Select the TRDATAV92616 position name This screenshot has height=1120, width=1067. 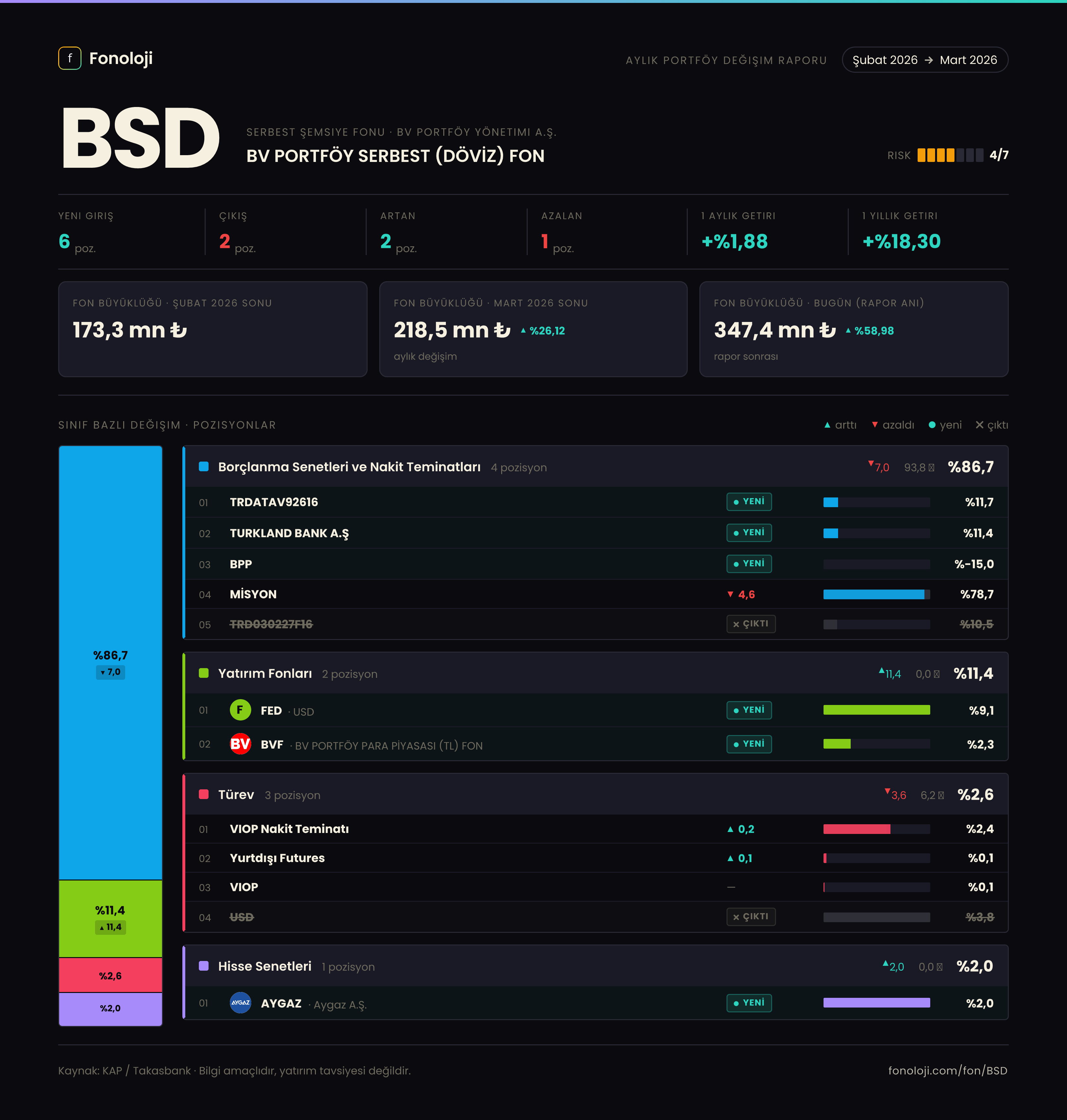[274, 502]
